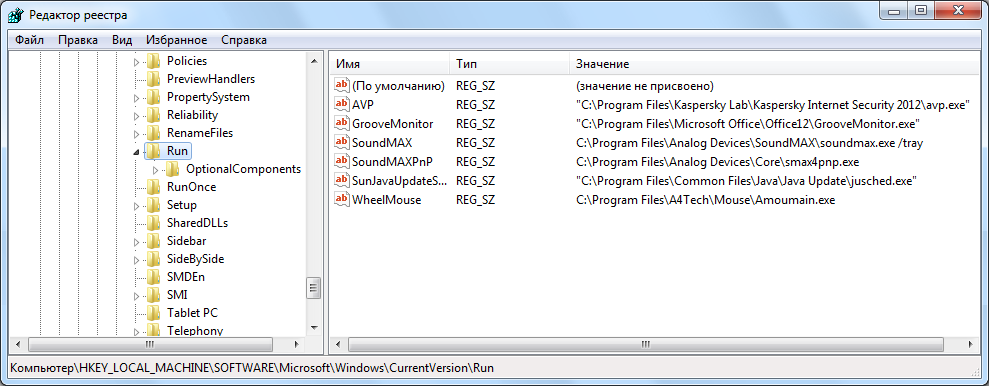Image resolution: width=989 pixels, height=386 pixels.
Task: Click the string icon of GrooveMonitor value
Action: [x=342, y=123]
